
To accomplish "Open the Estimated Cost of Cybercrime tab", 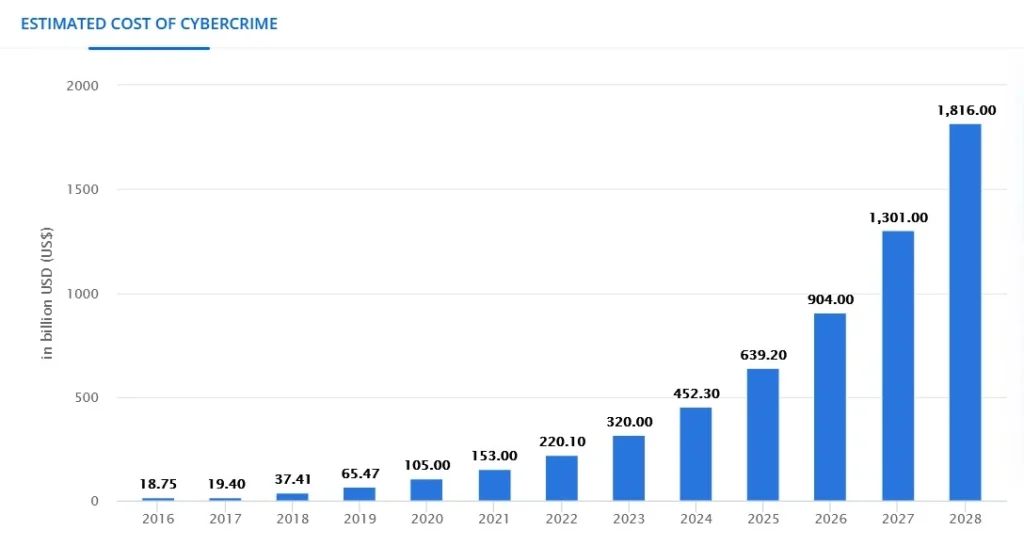I will point(149,23).
